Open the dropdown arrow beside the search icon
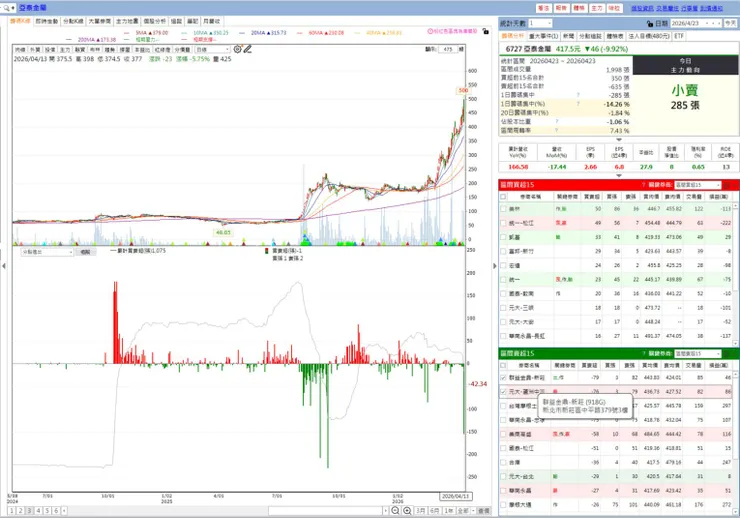This screenshot has width=740, height=518. 13,8
